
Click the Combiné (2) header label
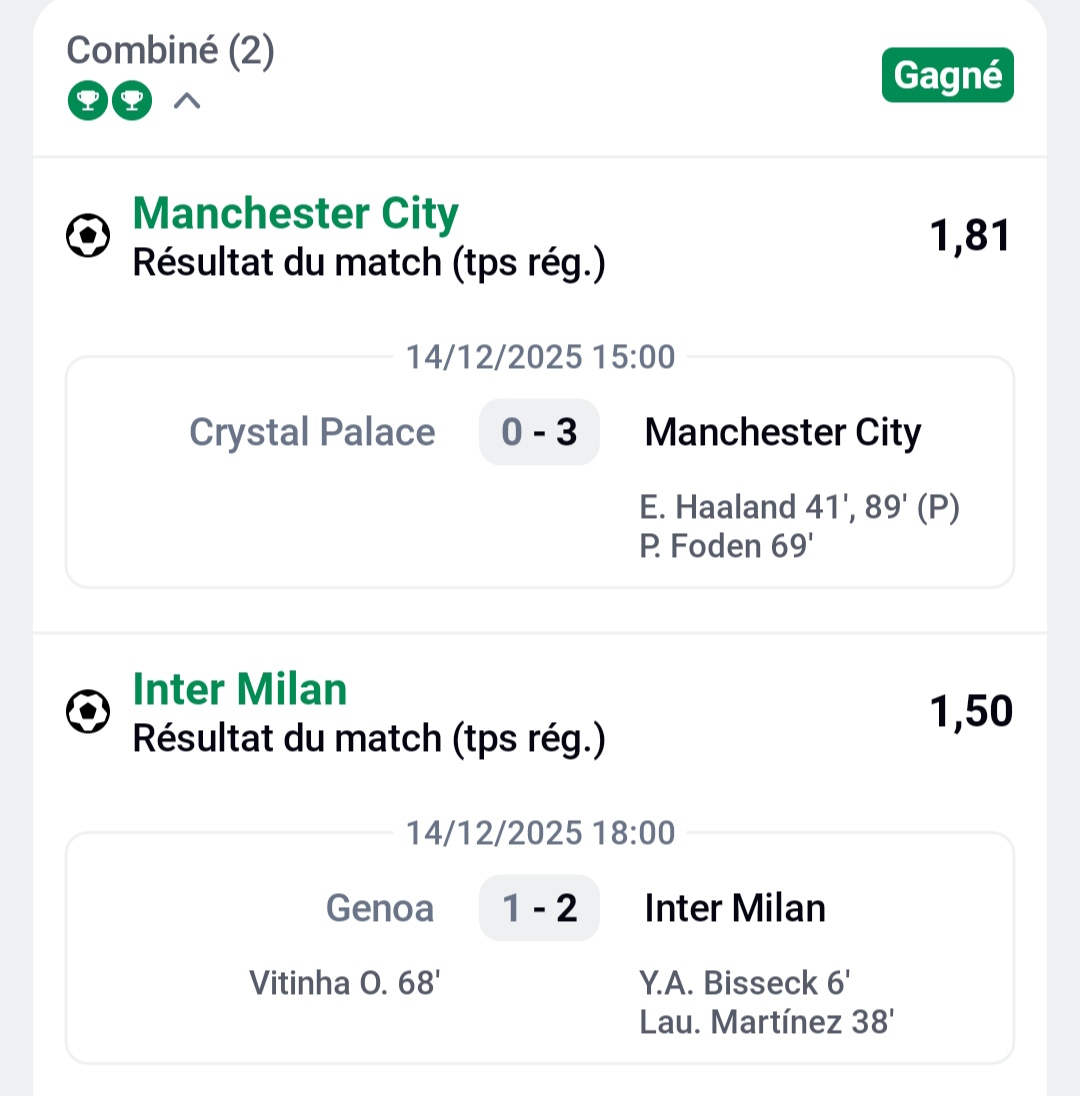170,51
